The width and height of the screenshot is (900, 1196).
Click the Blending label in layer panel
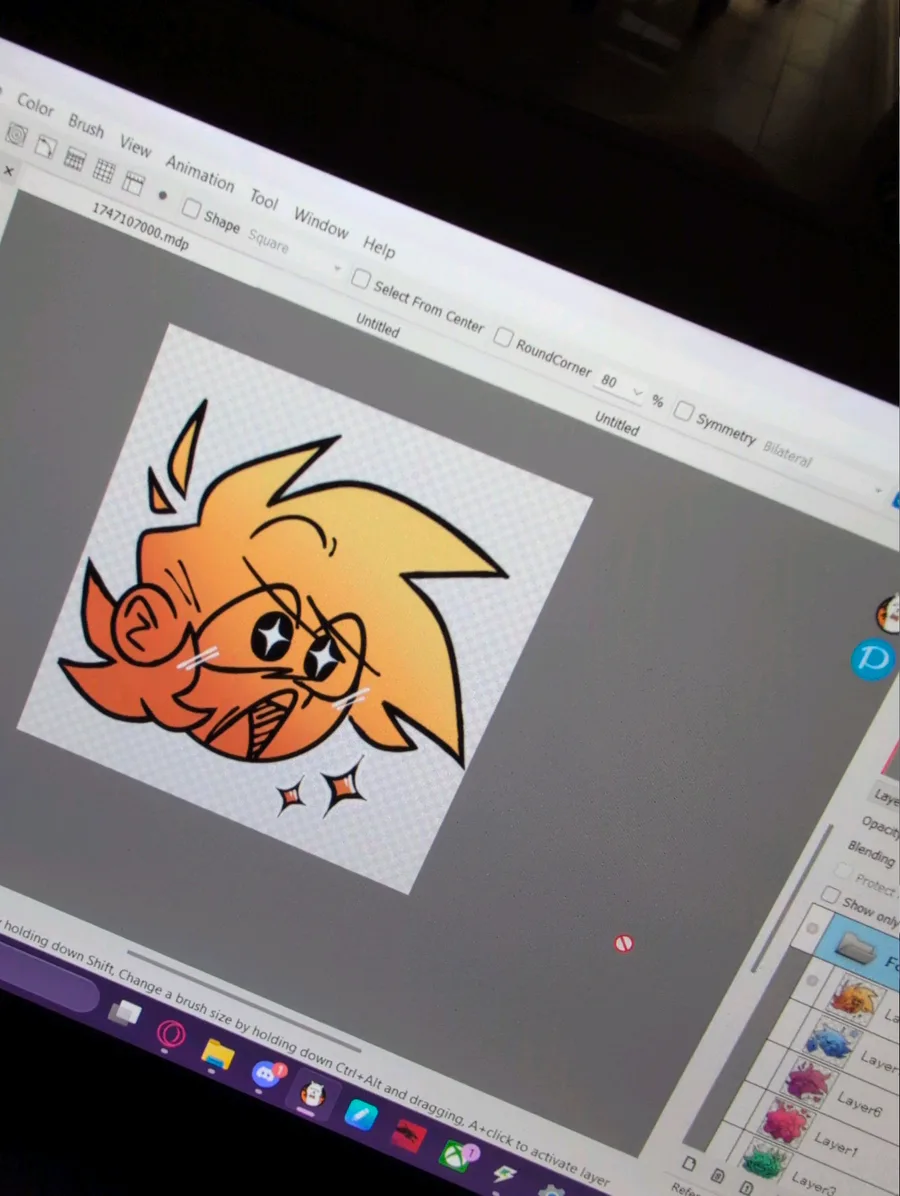point(871,854)
